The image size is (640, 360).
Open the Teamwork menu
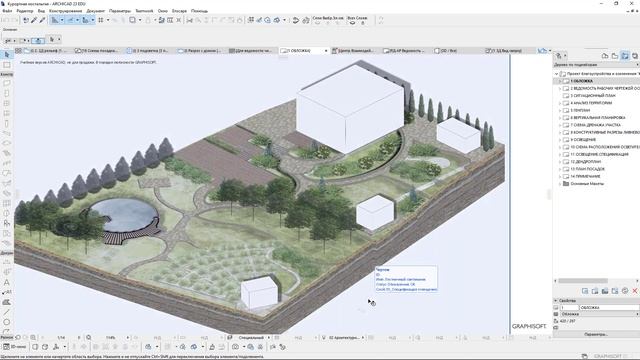pos(144,11)
